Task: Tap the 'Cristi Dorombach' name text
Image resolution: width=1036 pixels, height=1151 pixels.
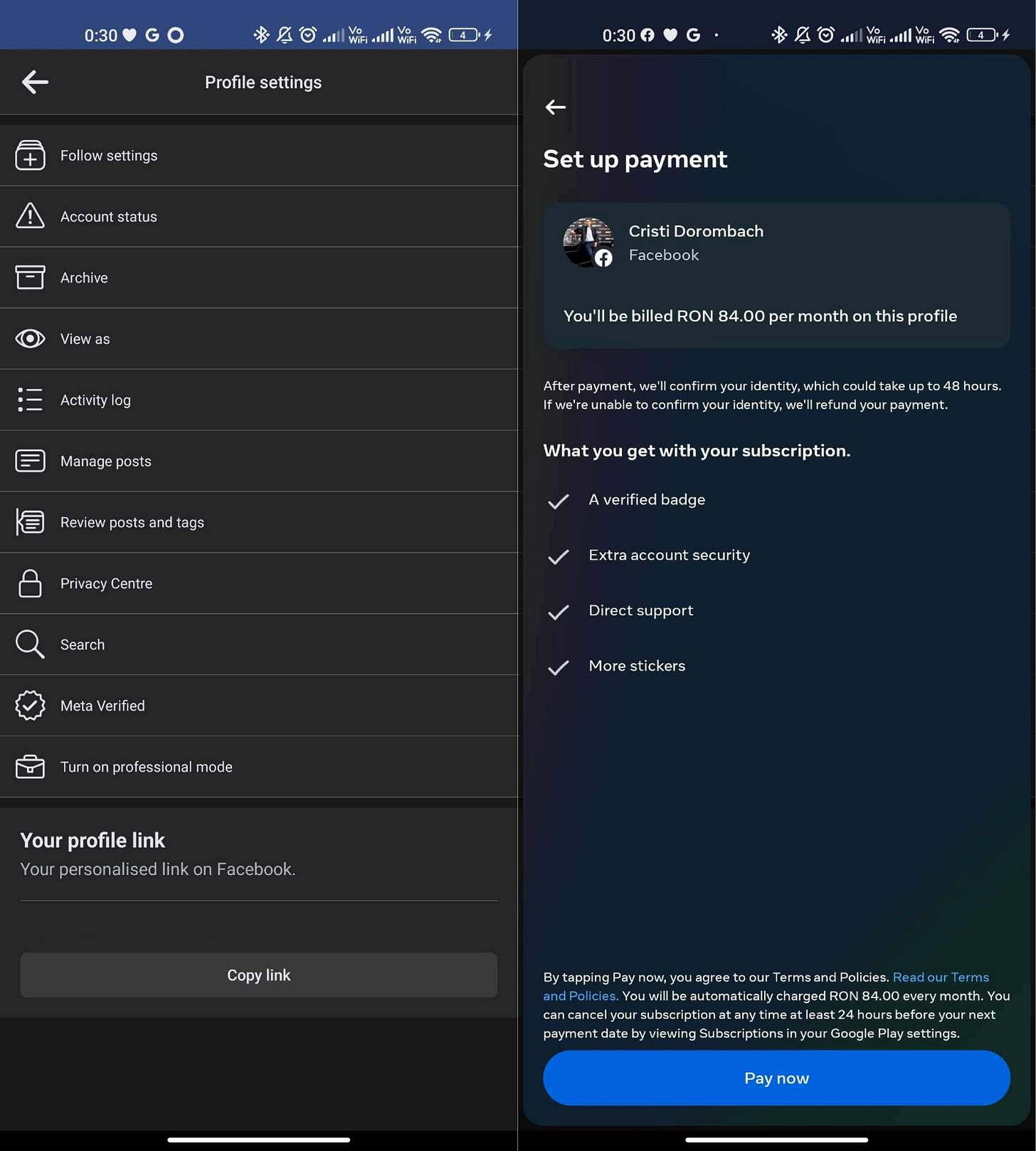Action: click(x=696, y=231)
